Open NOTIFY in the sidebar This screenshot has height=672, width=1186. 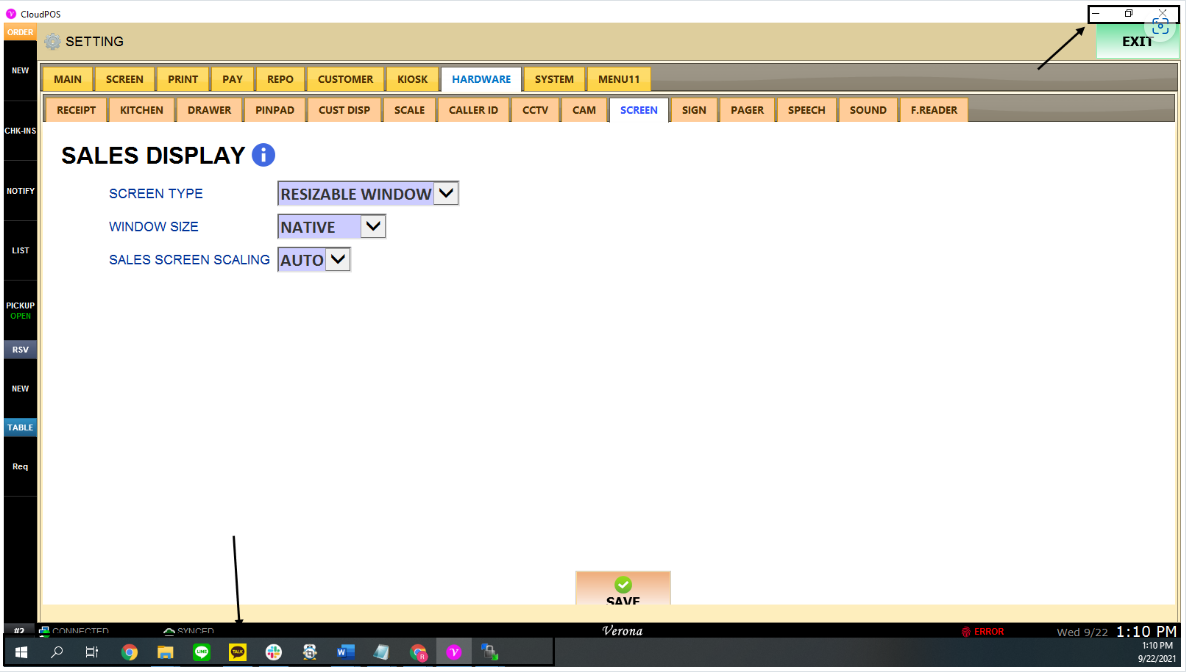pos(20,191)
